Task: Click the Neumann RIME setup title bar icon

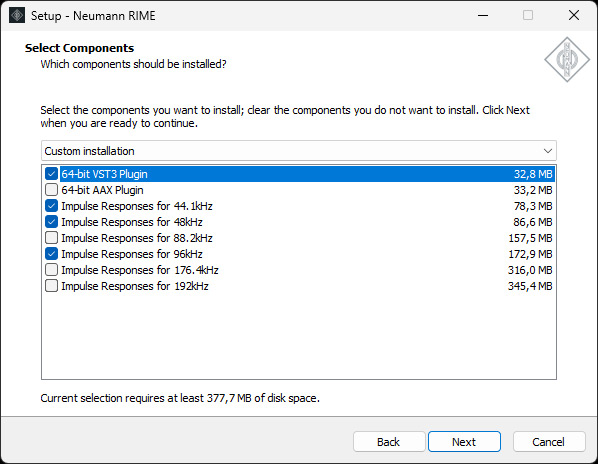Action: [17, 15]
